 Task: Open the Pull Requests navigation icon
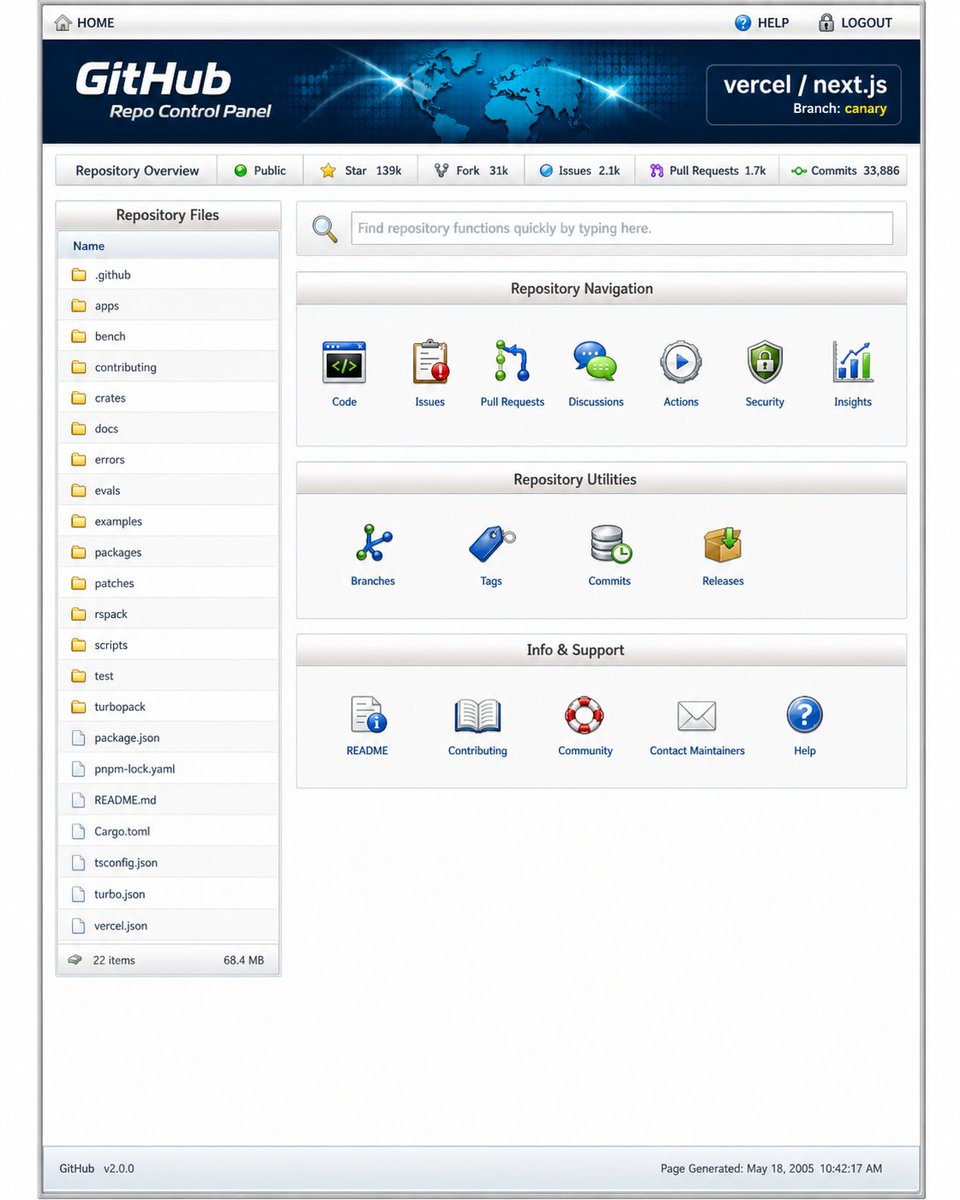point(512,362)
